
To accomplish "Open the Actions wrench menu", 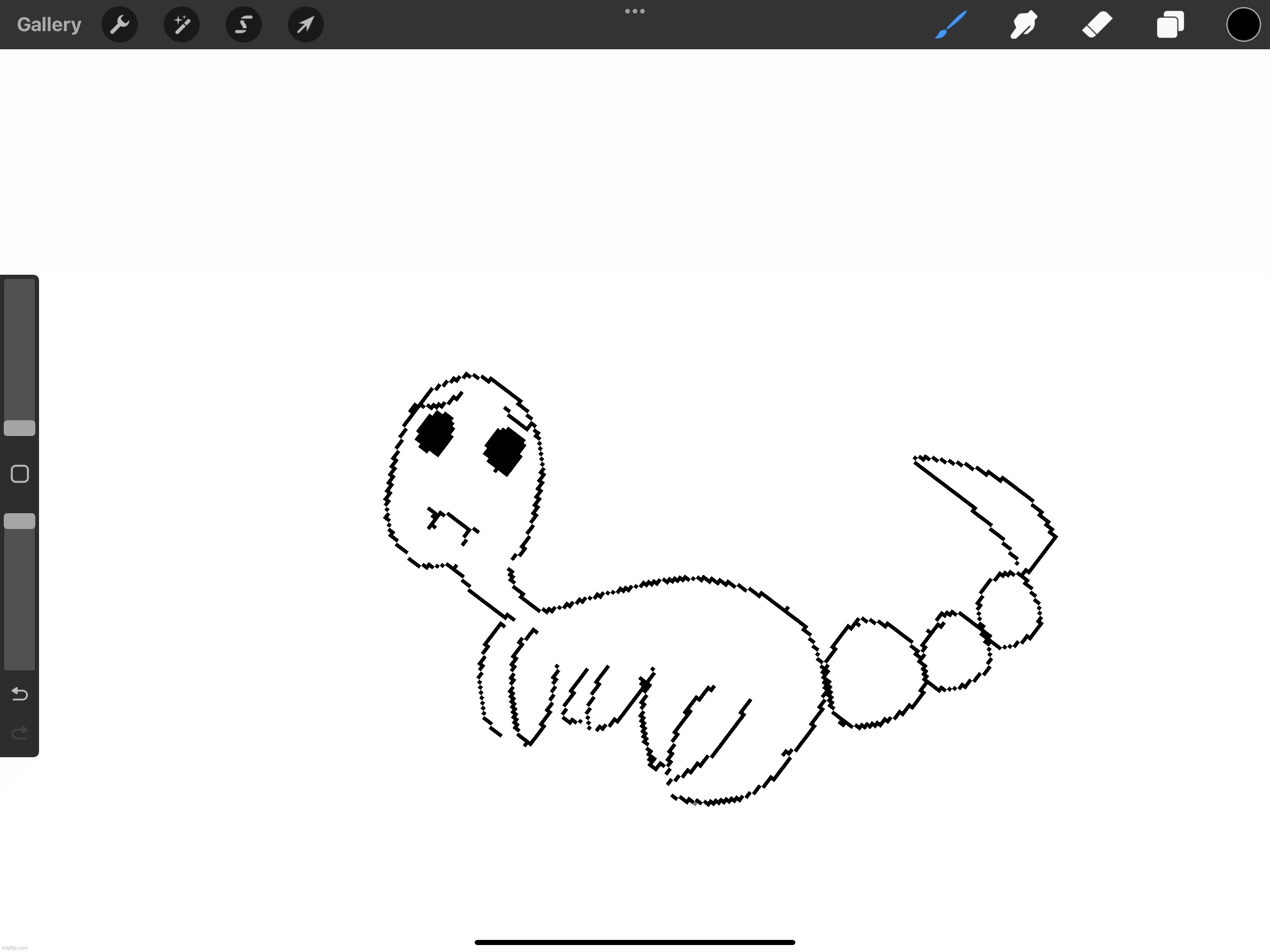I will tap(119, 25).
